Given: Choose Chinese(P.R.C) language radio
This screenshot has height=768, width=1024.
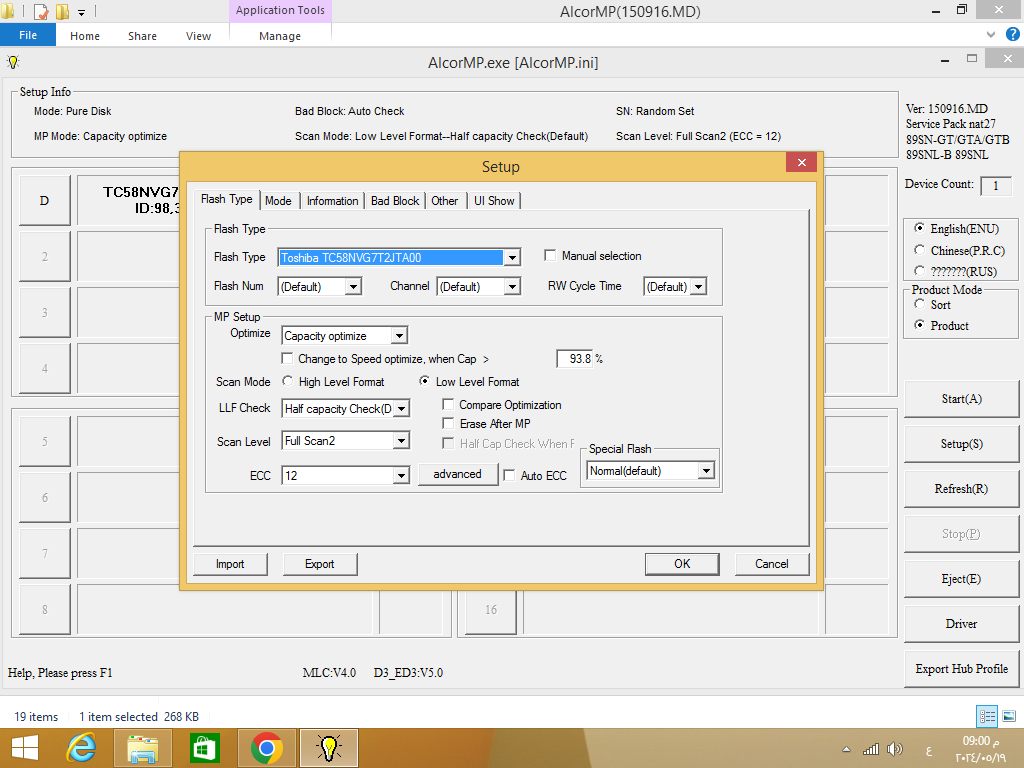Looking at the screenshot, I should click(920, 250).
